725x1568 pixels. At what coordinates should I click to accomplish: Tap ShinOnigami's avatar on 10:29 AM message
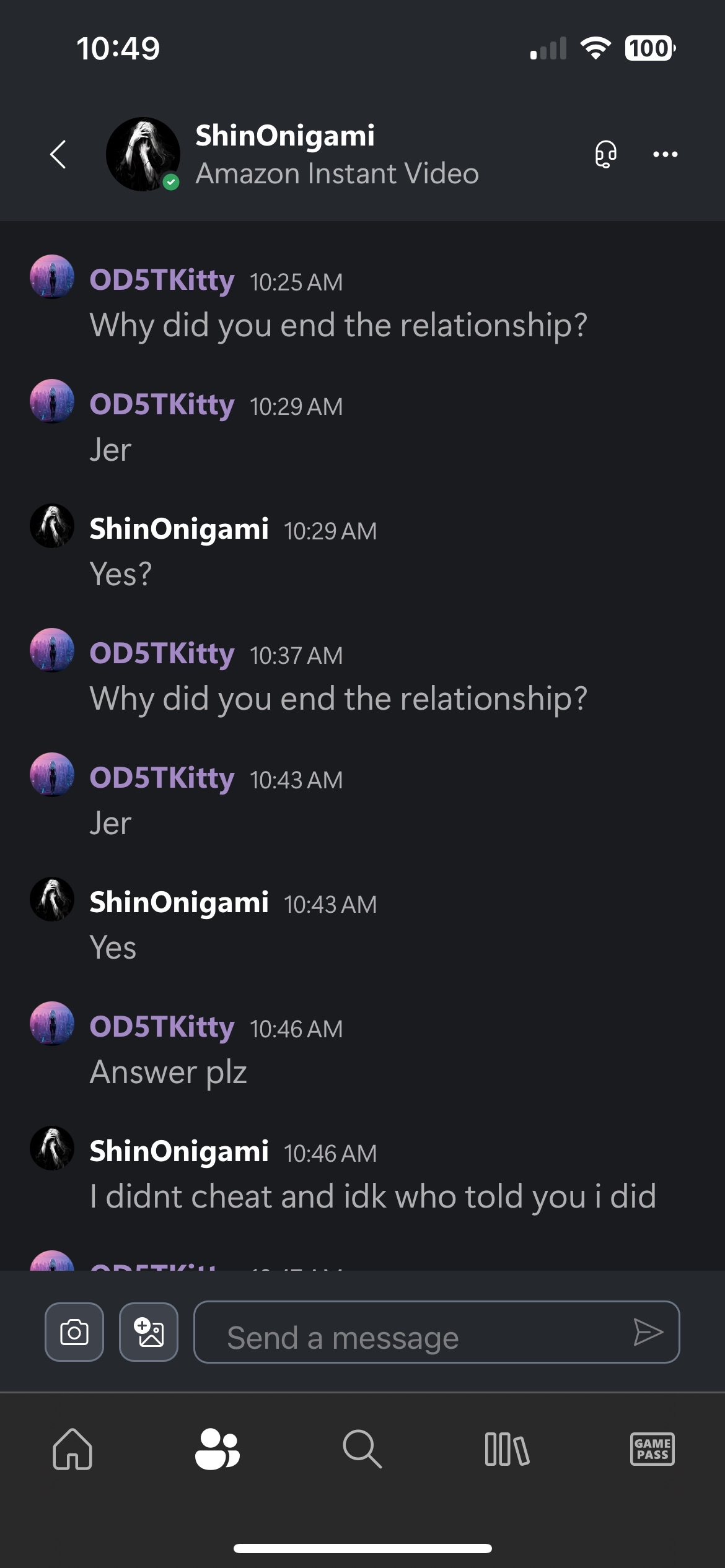click(52, 526)
